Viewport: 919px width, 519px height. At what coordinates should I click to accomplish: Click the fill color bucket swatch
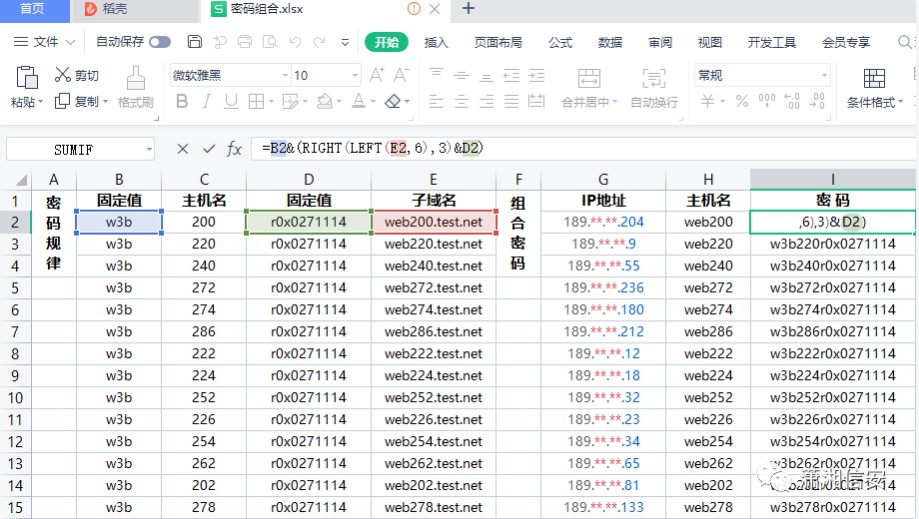point(324,101)
